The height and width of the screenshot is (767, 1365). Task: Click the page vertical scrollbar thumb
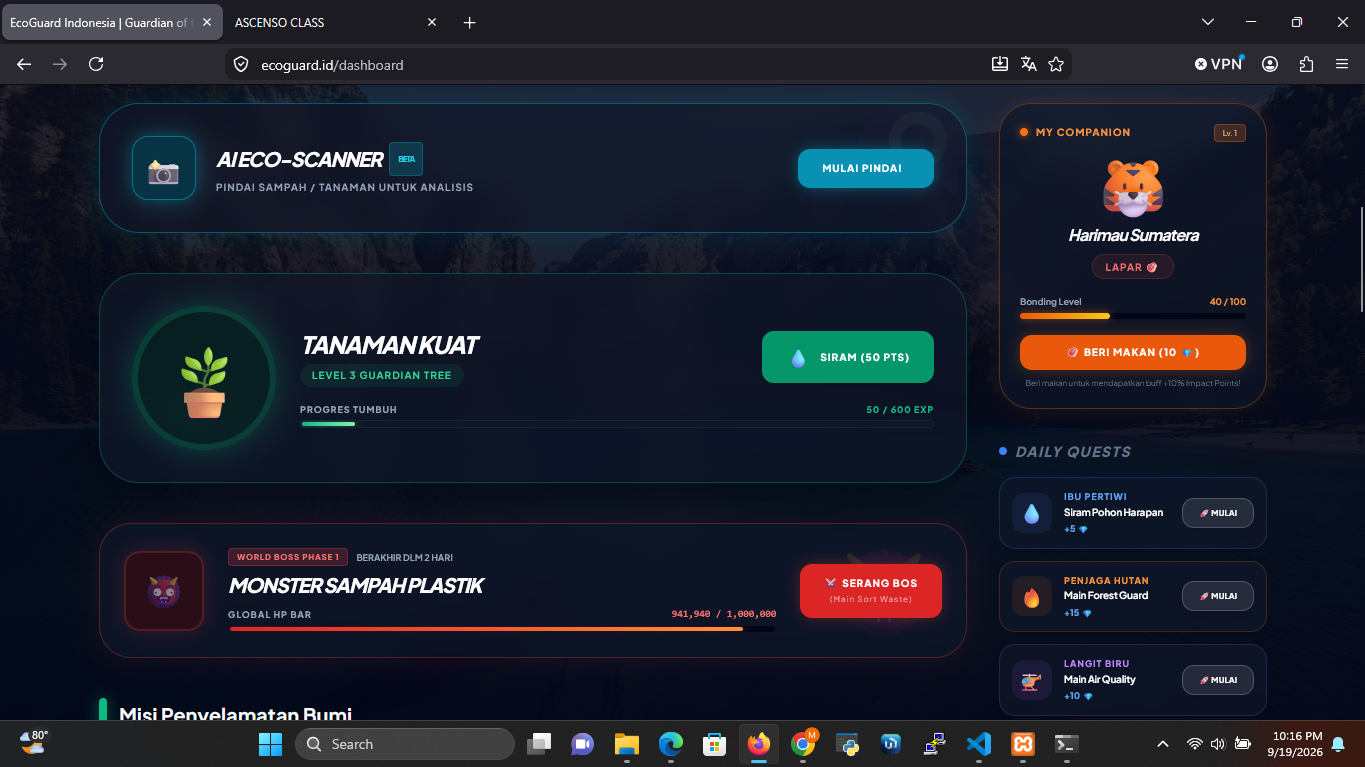(1361, 260)
